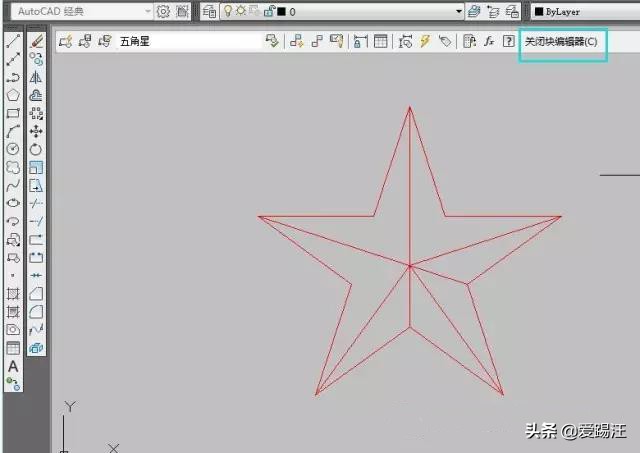This screenshot has height=453, width=640.
Task: Click the Table tool in Draw toolbar
Action: pyautogui.click(x=13, y=348)
